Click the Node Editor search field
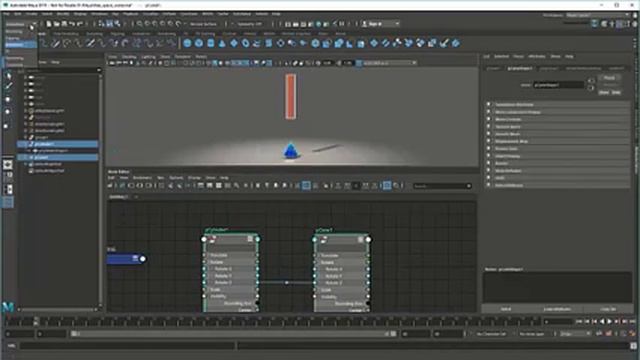 pos(442,186)
